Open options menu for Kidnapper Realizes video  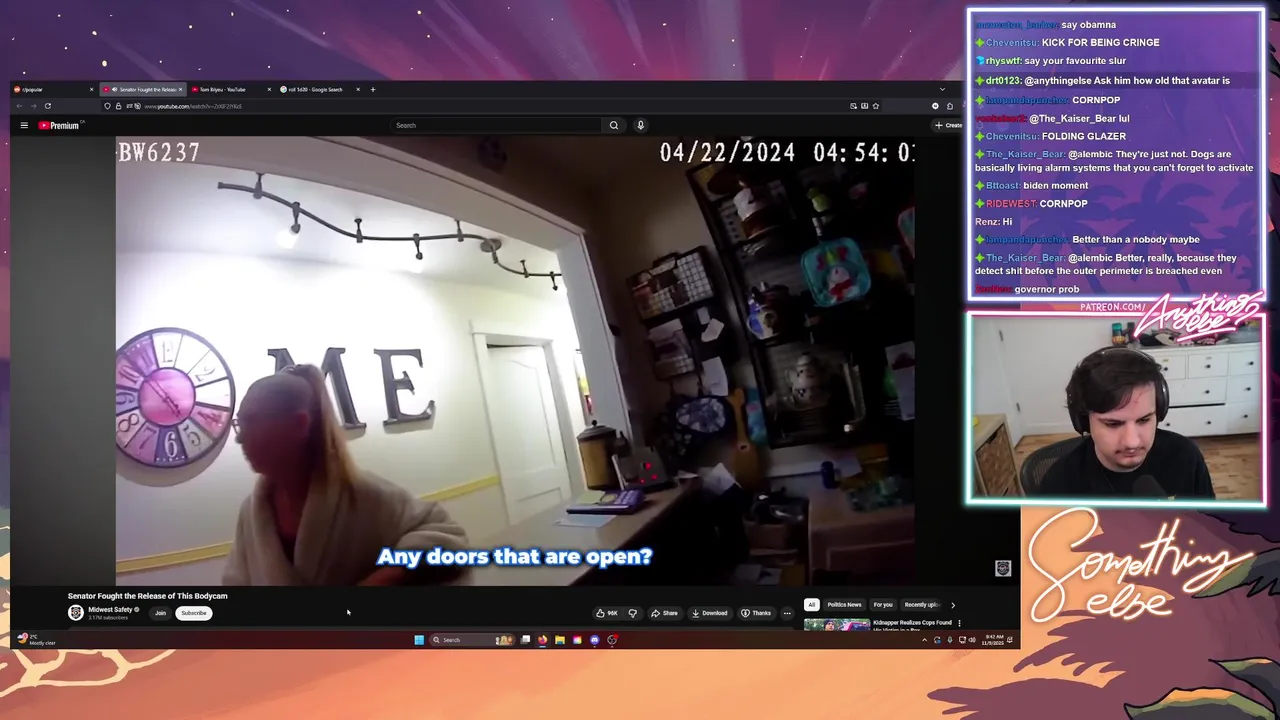coord(959,623)
